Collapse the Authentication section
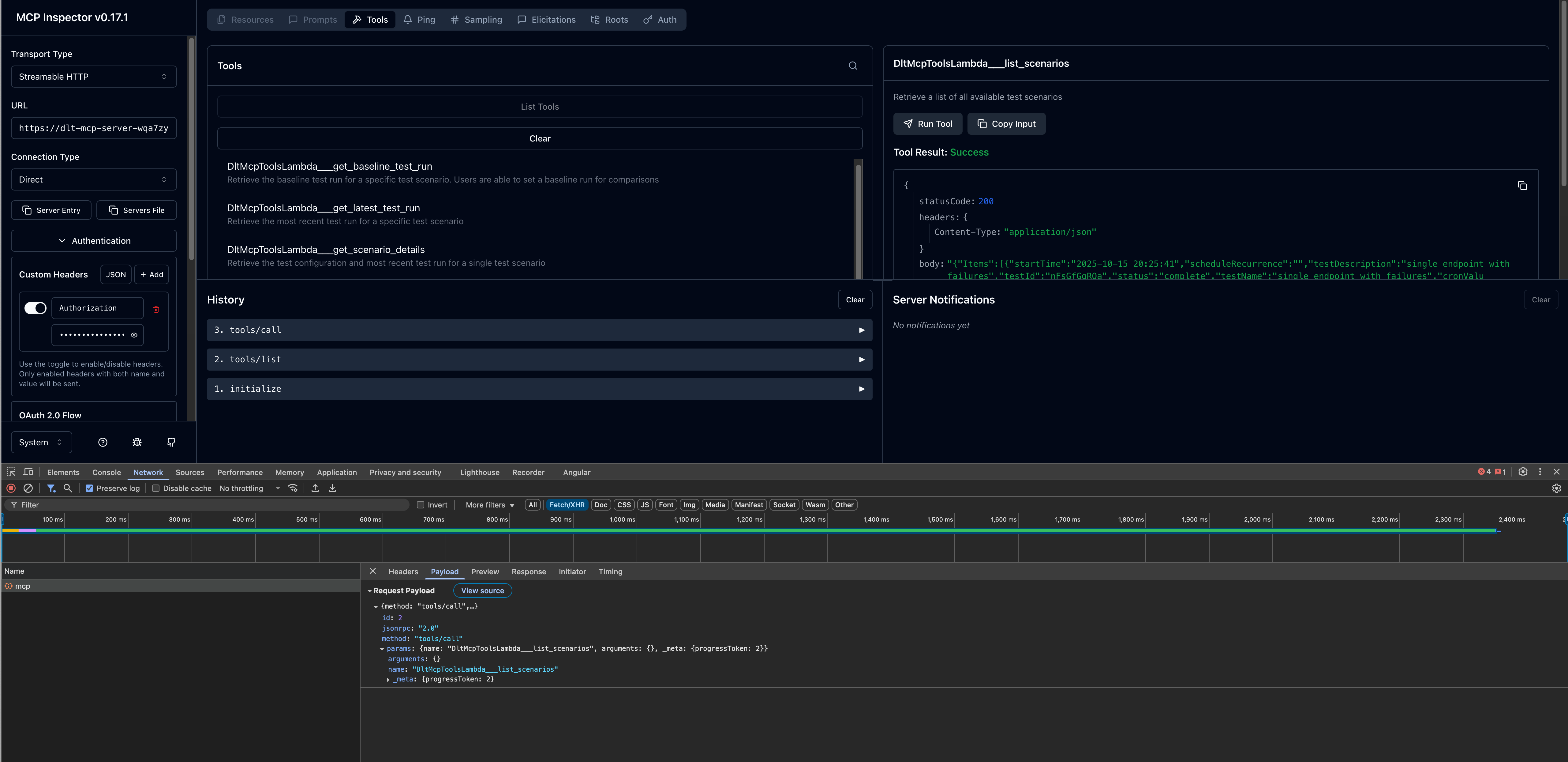Viewport: 1568px width, 762px height. 93,241
